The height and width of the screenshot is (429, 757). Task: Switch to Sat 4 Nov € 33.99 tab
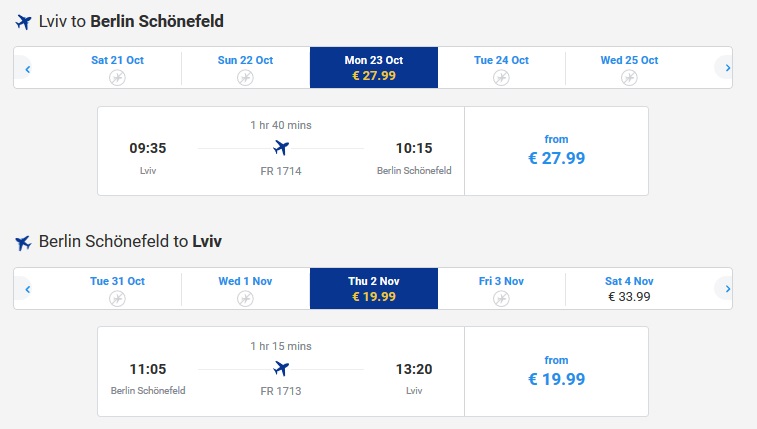[629, 289]
